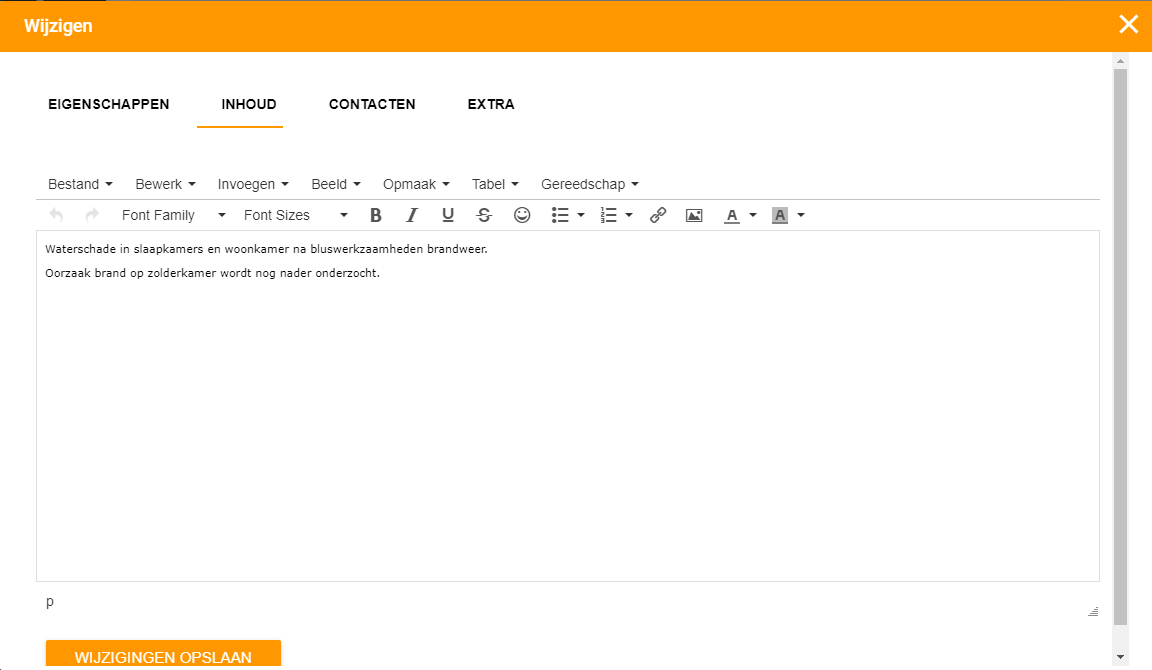Screen dimensions: 1152x670
Task: Undo the last edit
Action: coord(56,215)
